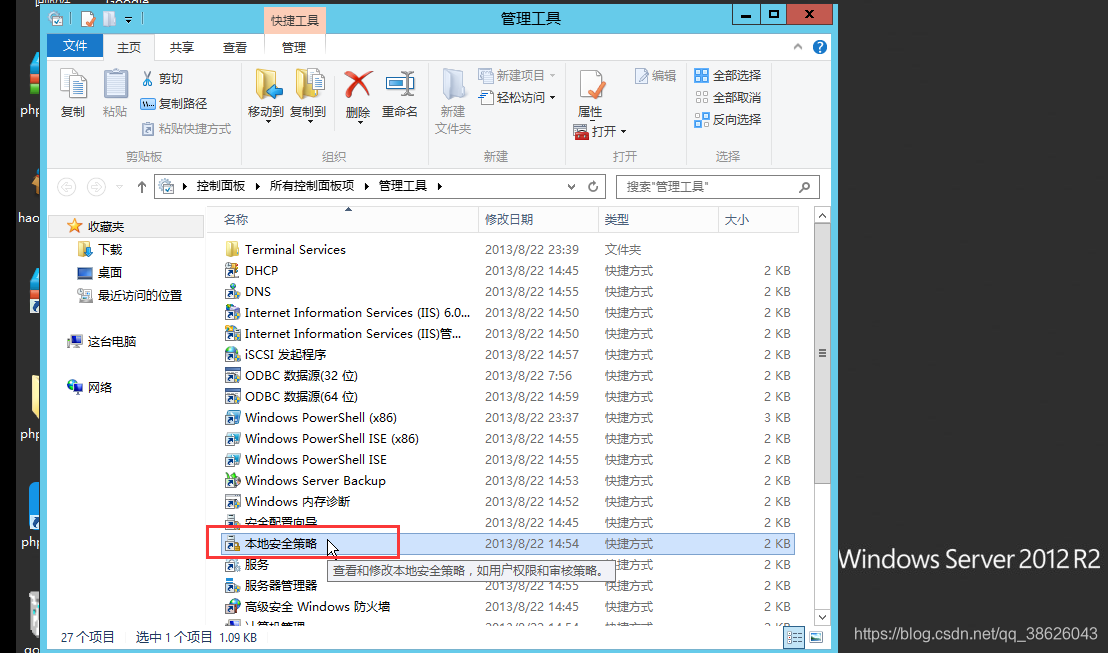This screenshot has height=653, width=1108.
Task: Click the Shortcut Tools (快捷工具) contextual tab
Action: coord(295,20)
